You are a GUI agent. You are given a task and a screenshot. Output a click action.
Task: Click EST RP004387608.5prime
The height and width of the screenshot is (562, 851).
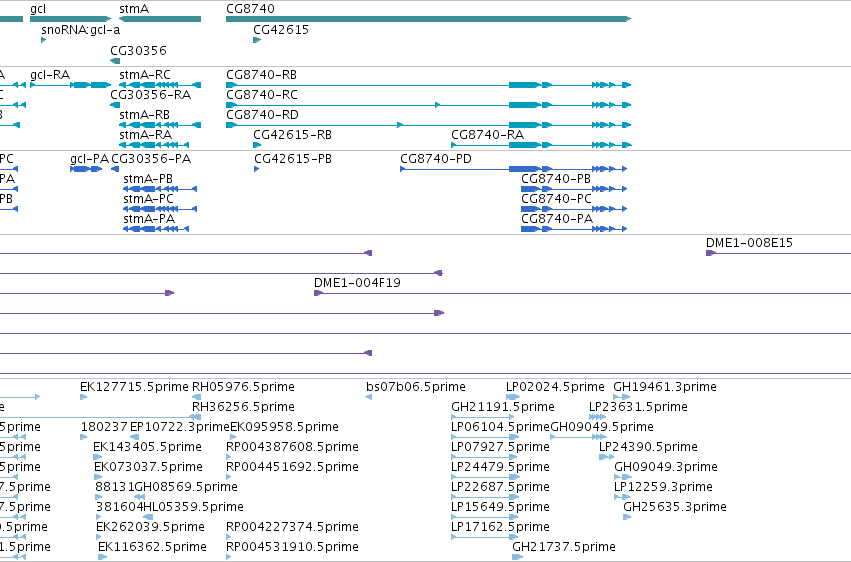pos(293,447)
